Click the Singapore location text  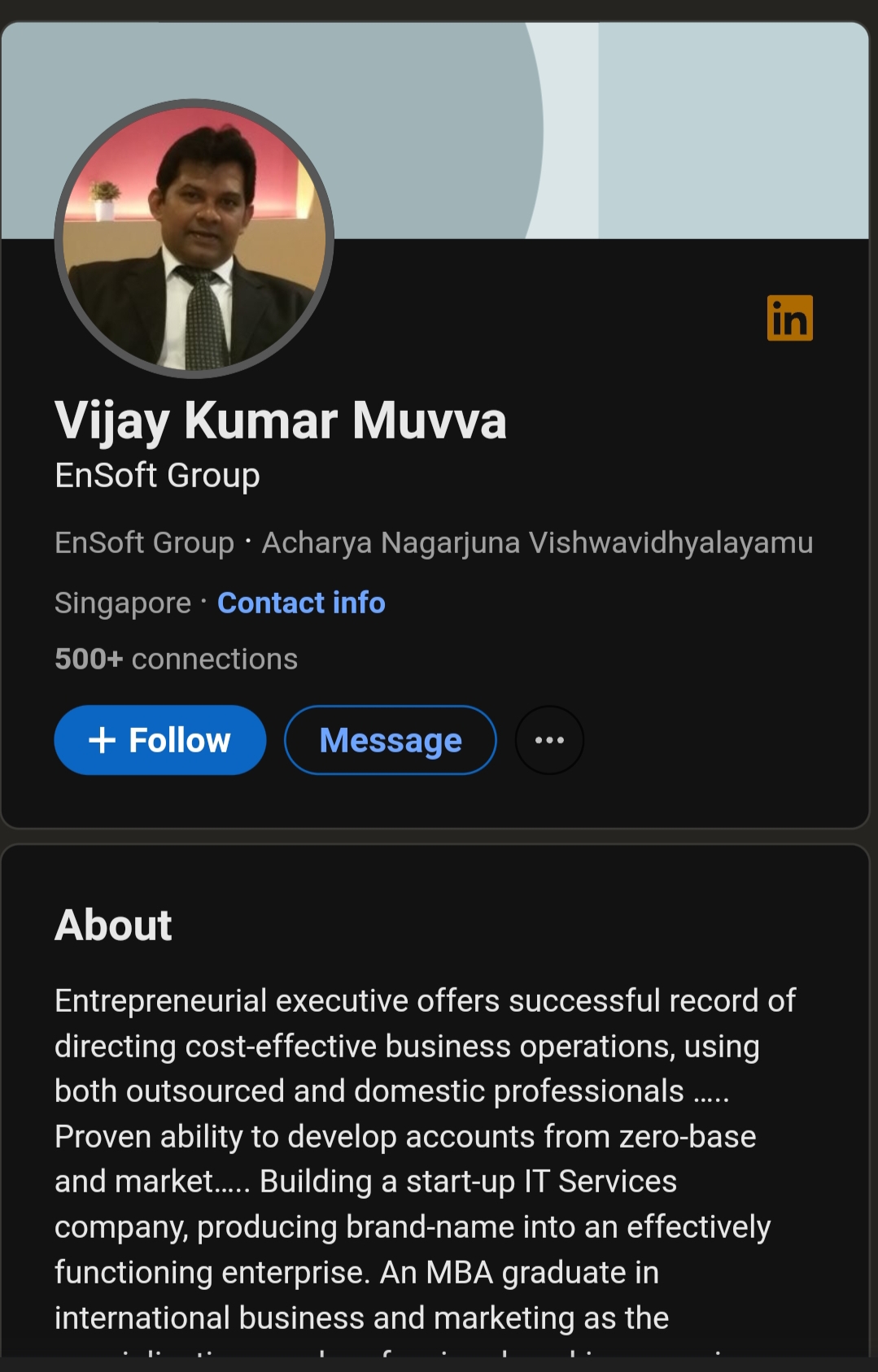coord(123,603)
